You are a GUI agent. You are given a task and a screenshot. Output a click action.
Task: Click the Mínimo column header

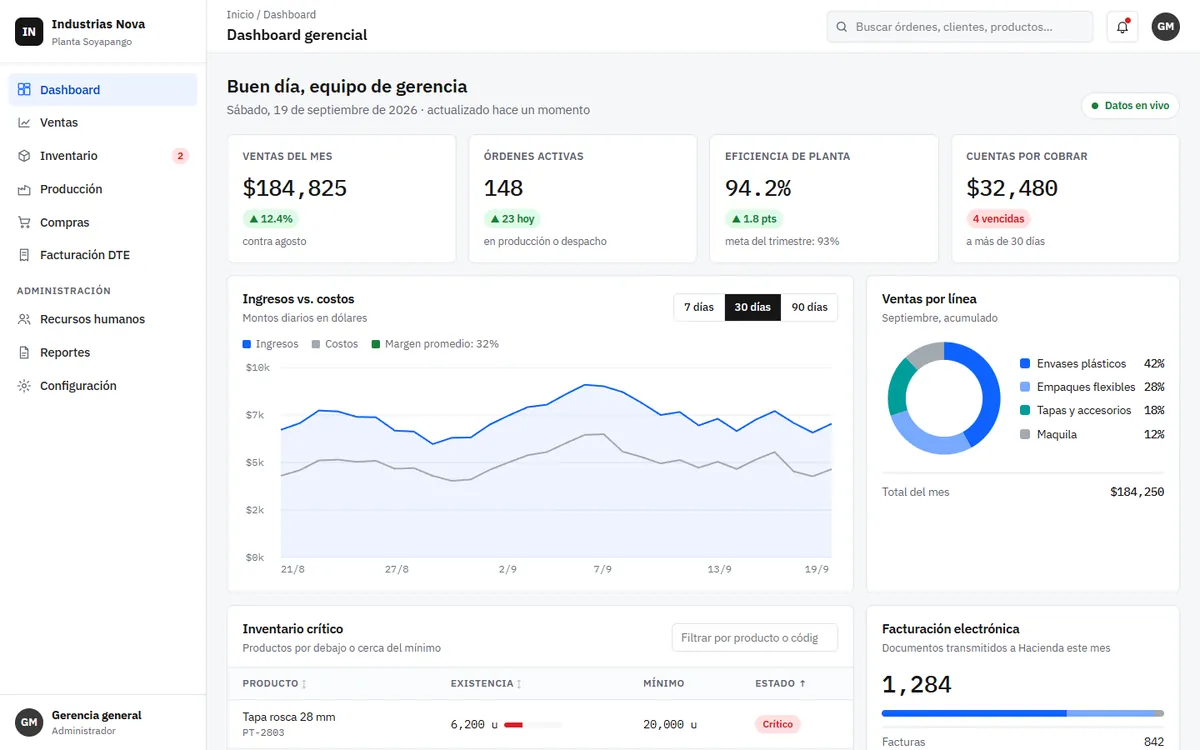pos(664,684)
